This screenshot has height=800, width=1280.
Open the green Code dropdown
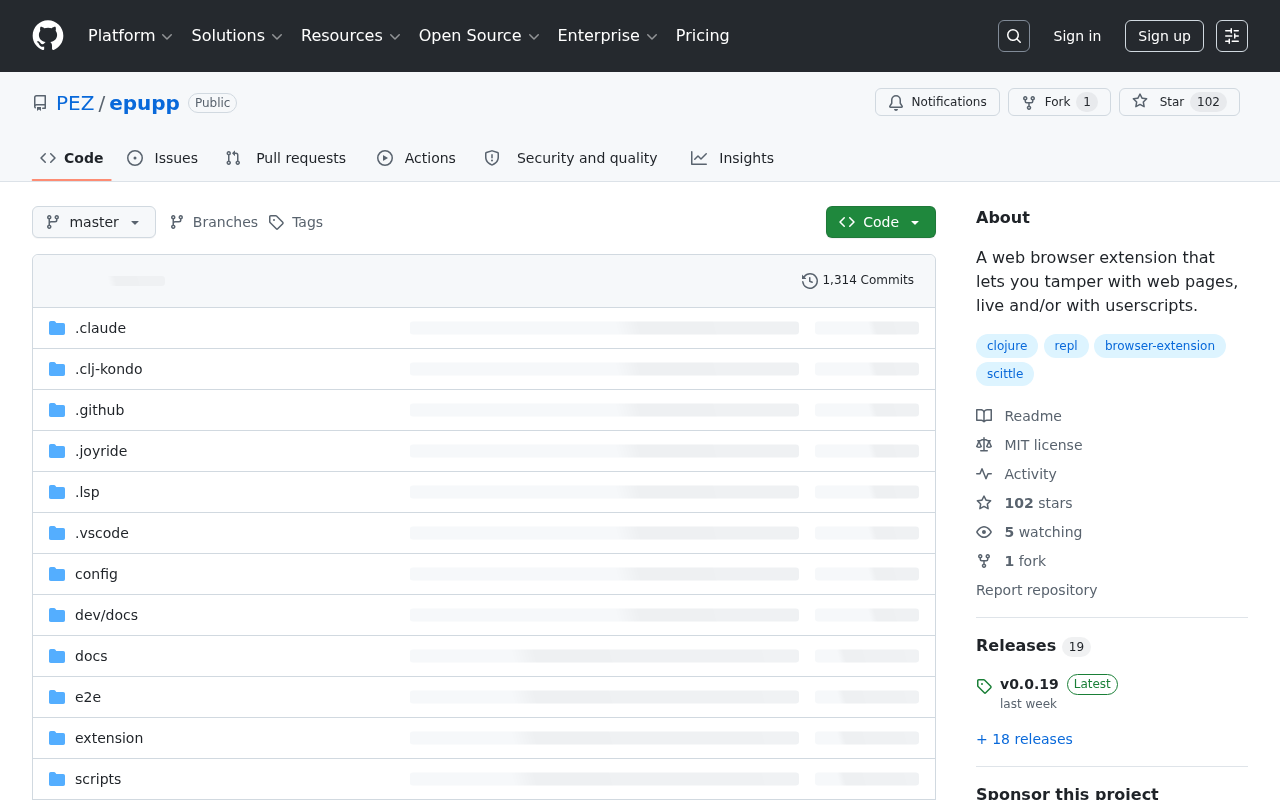(x=881, y=222)
